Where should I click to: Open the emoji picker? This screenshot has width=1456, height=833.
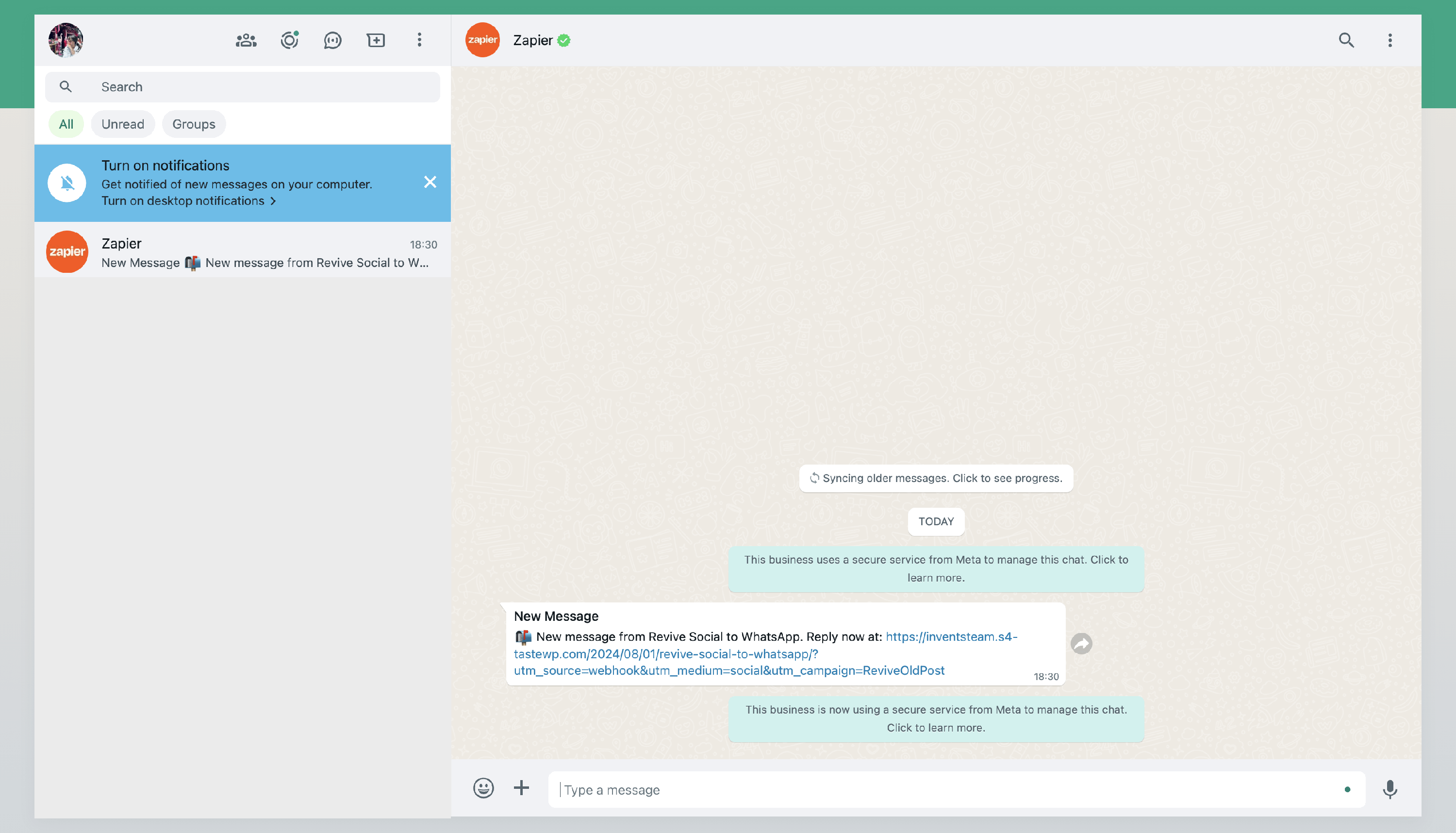pyautogui.click(x=483, y=788)
